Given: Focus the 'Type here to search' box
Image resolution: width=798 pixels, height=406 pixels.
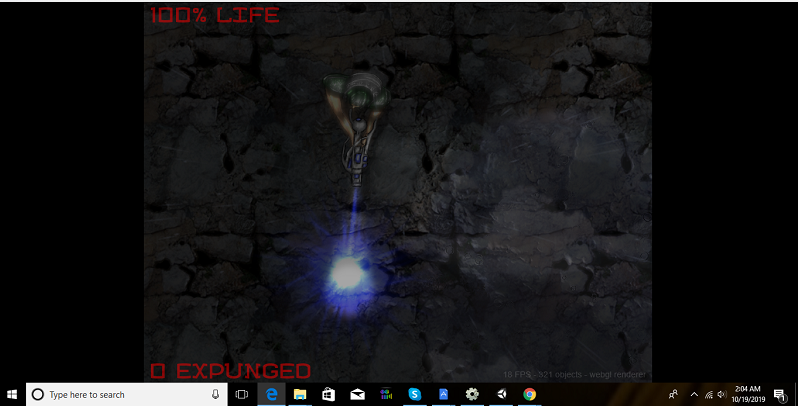Looking at the screenshot, I should coord(126,394).
